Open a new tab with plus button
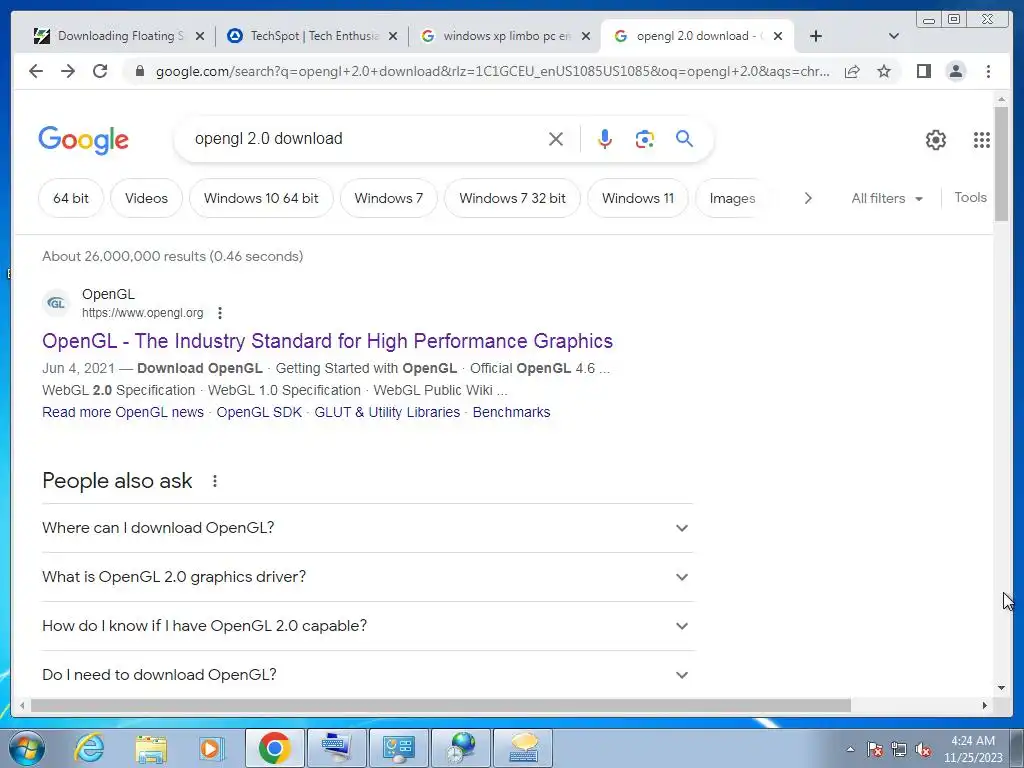This screenshot has width=1024, height=768. point(816,37)
